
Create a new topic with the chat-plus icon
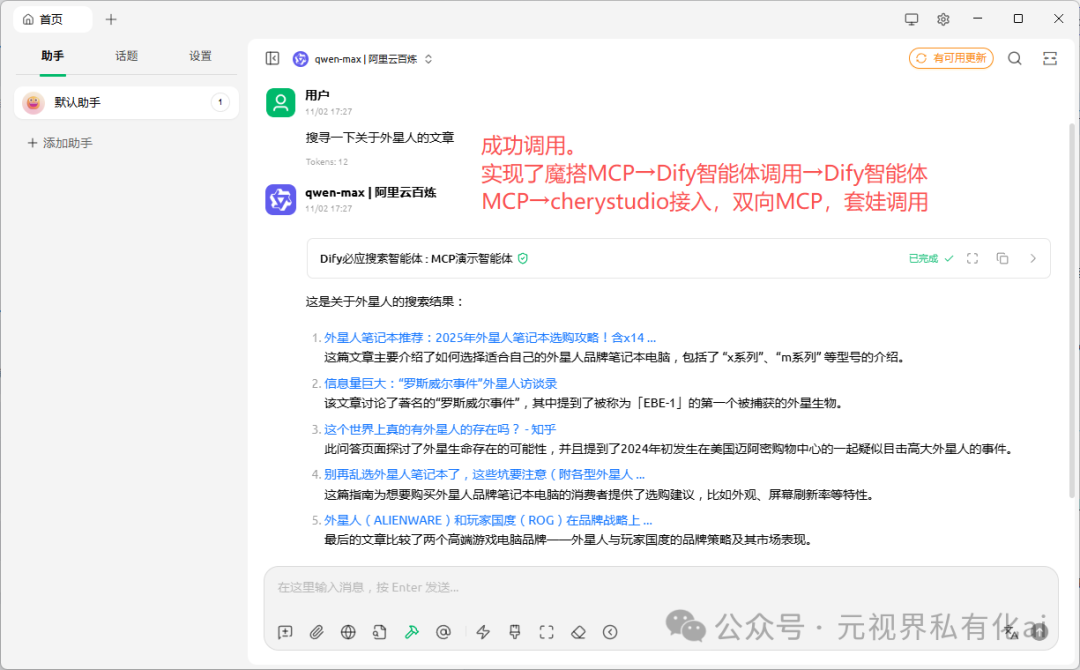coord(284,632)
